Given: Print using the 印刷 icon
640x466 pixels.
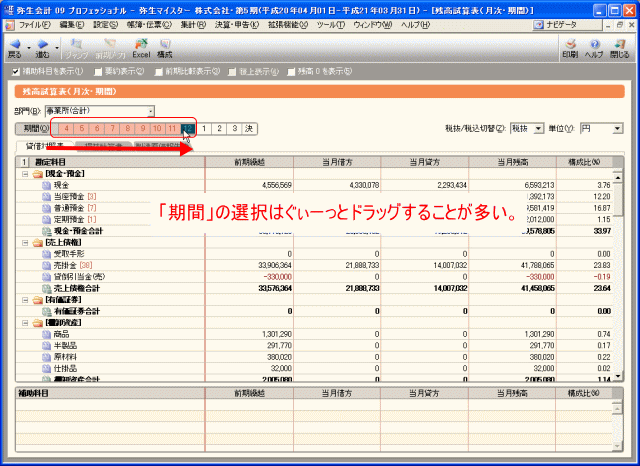Looking at the screenshot, I should 571,46.
